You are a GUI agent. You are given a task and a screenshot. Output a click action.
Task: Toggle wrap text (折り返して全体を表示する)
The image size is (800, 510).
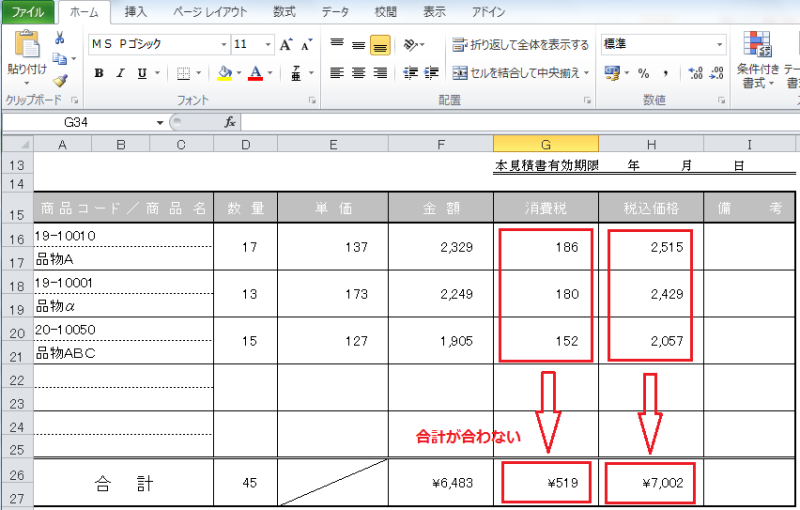point(521,45)
